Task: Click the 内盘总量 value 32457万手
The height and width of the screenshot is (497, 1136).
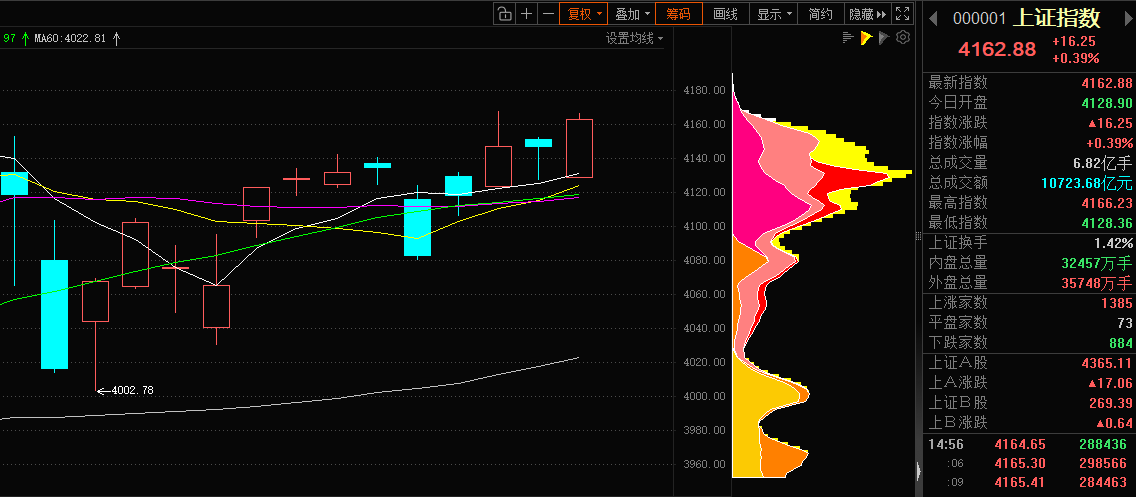Action: (x=1097, y=263)
